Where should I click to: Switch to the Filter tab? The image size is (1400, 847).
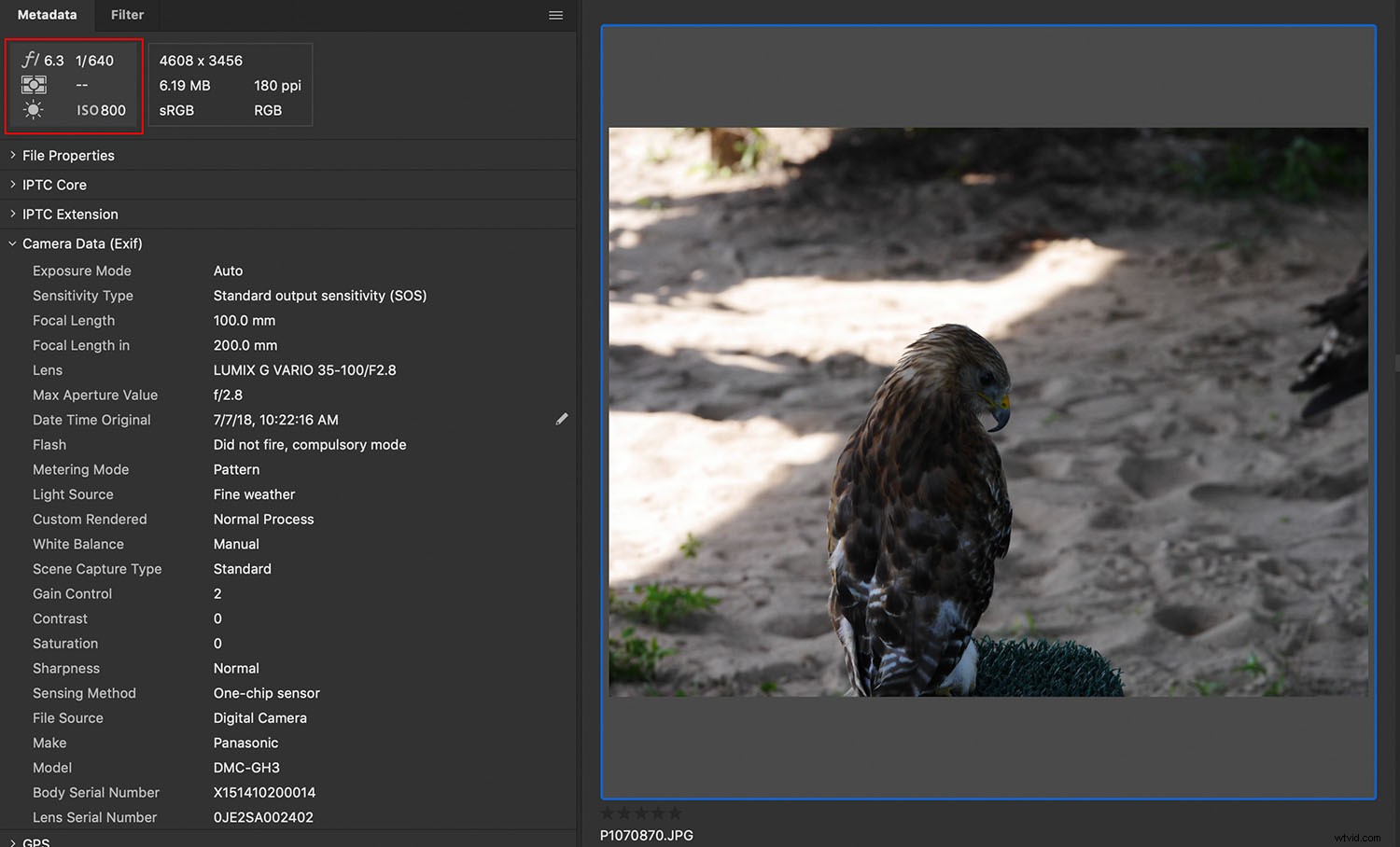tap(127, 15)
